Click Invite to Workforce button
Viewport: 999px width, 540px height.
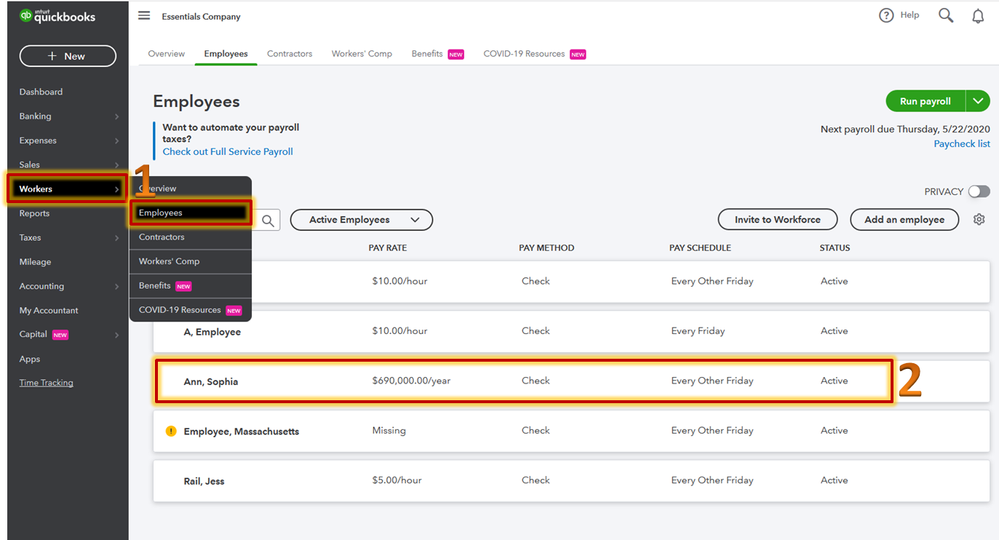point(777,220)
